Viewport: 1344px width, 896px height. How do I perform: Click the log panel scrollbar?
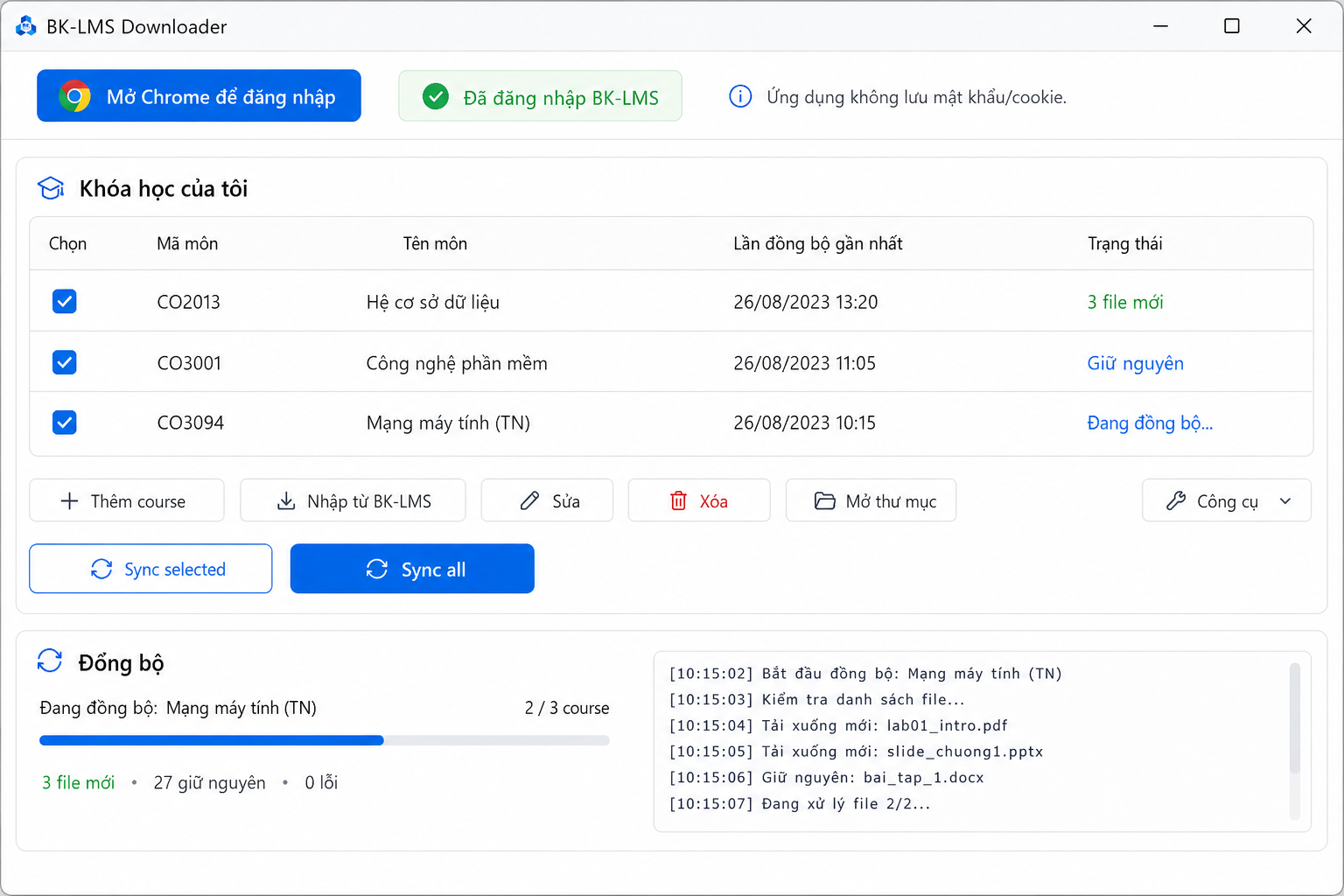[x=1295, y=717]
